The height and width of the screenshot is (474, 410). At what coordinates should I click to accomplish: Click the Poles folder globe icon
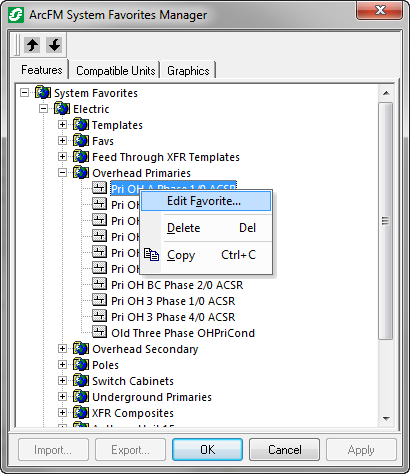point(81,365)
